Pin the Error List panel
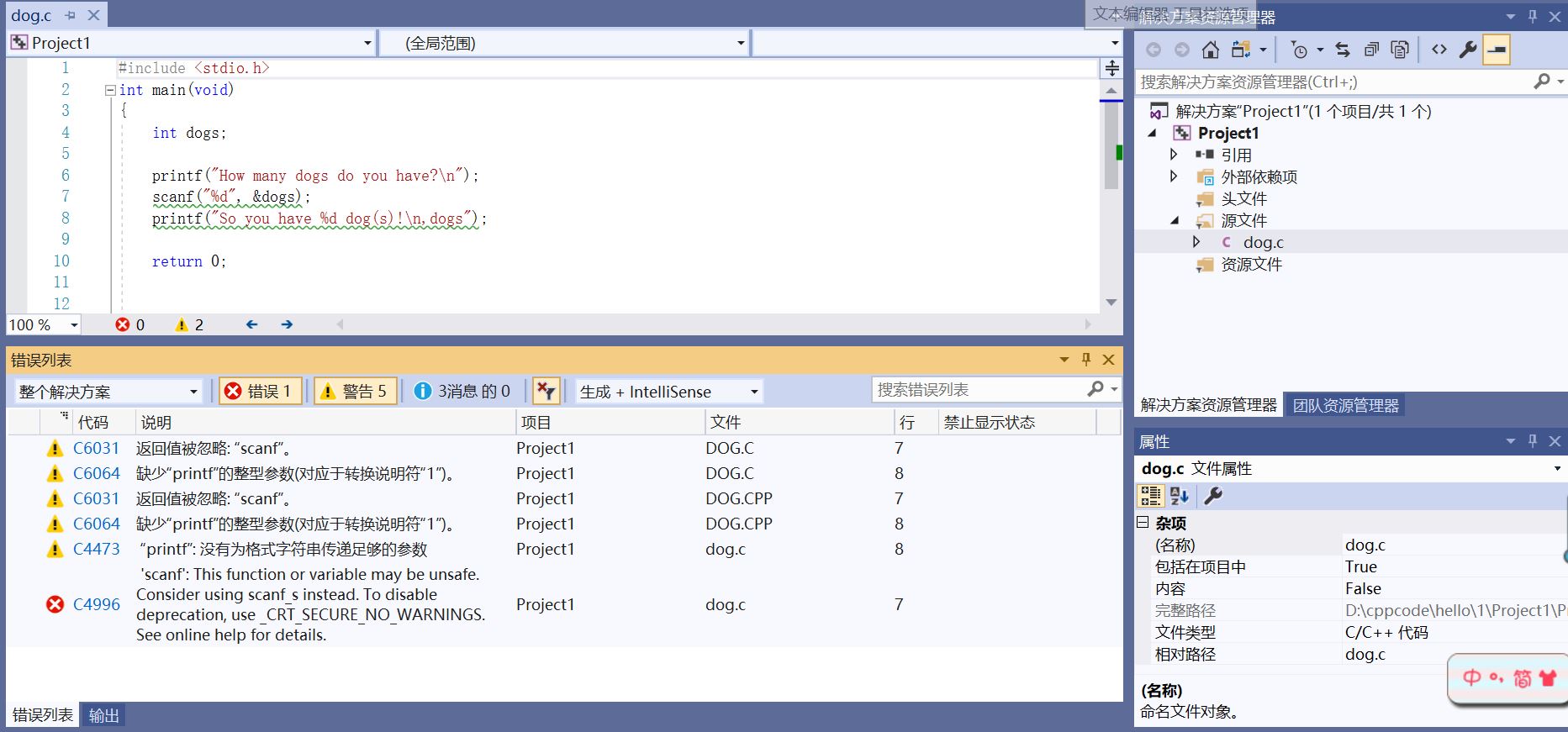 click(1086, 360)
